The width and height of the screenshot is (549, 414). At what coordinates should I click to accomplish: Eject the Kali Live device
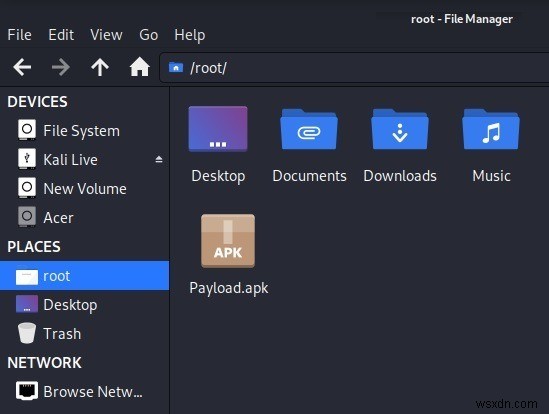click(159, 160)
